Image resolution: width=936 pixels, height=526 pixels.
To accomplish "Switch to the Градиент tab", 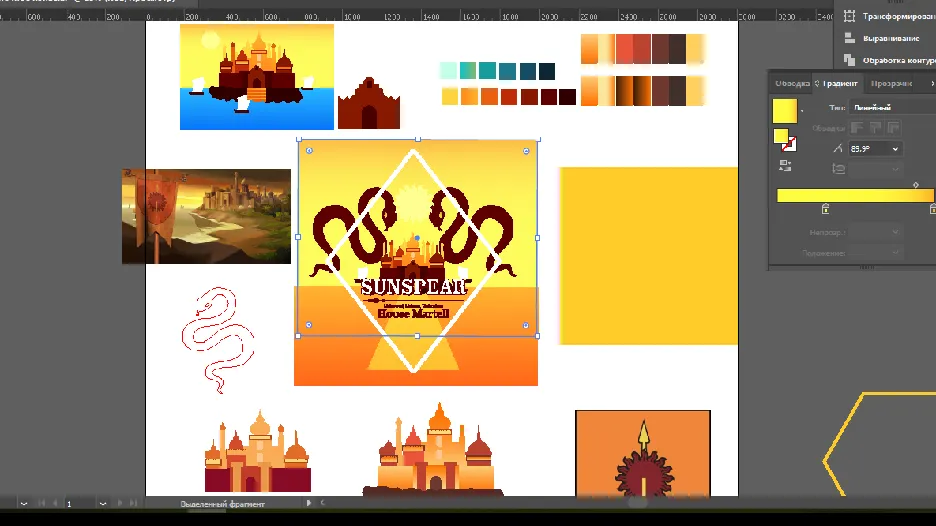I will point(840,84).
